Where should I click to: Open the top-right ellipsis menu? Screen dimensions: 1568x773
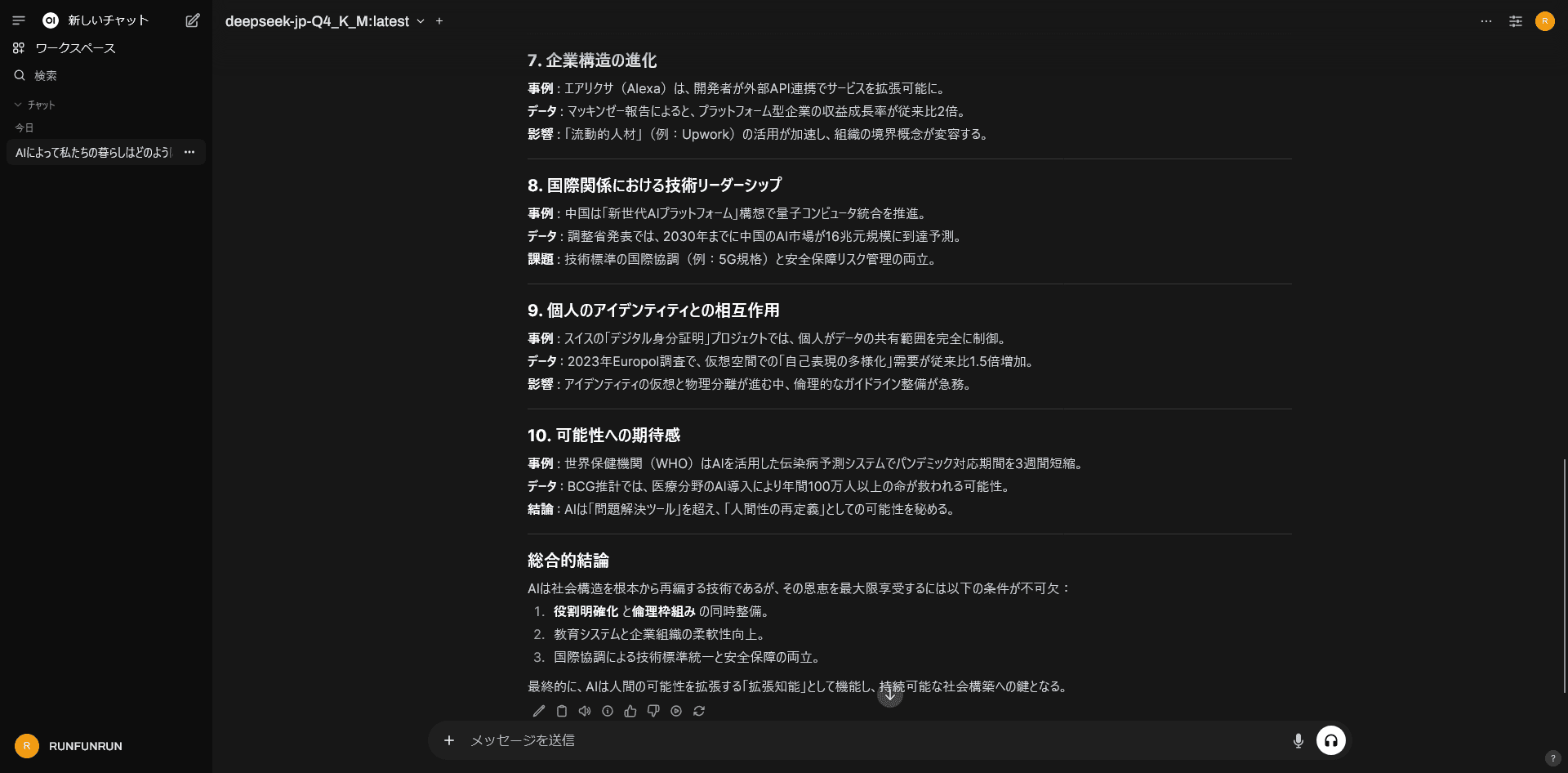pyautogui.click(x=1486, y=21)
